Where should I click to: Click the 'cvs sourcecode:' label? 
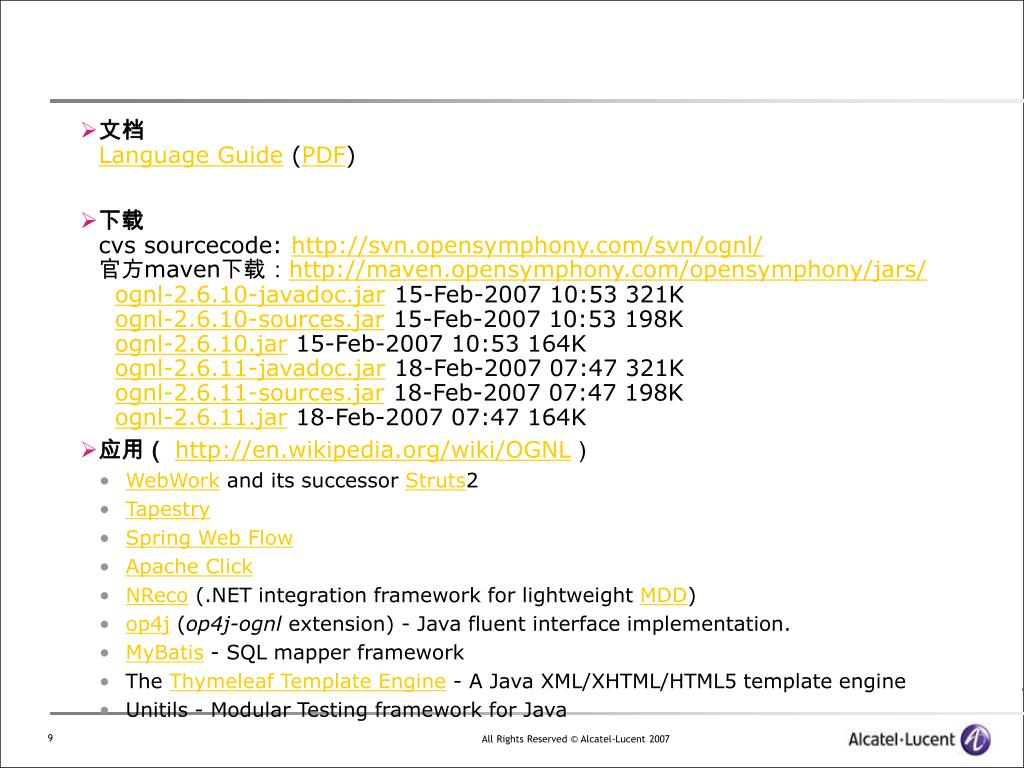pyautogui.click(x=190, y=246)
